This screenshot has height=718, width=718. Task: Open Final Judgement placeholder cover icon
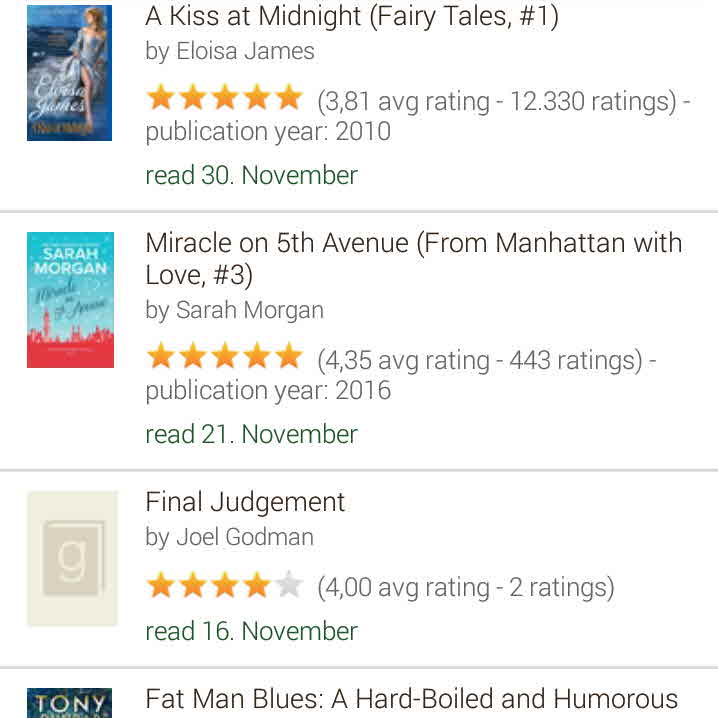pyautogui.click(x=72, y=558)
